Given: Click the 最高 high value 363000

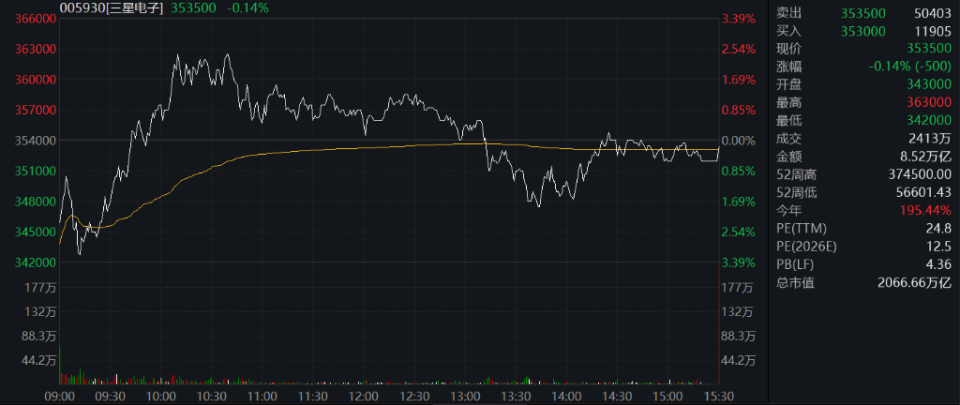Looking at the screenshot, I should pos(929,103).
